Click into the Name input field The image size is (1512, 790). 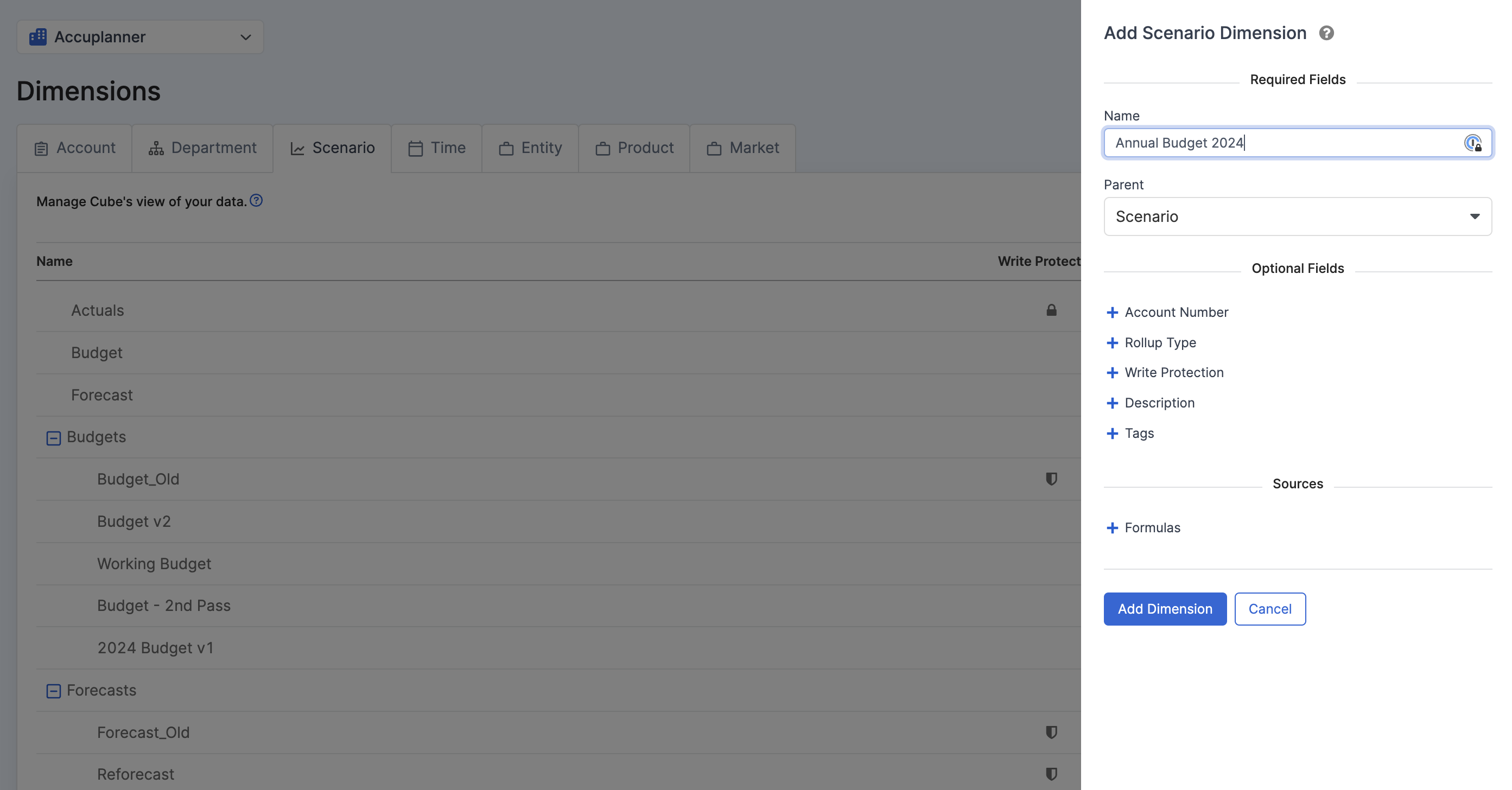(1297, 143)
